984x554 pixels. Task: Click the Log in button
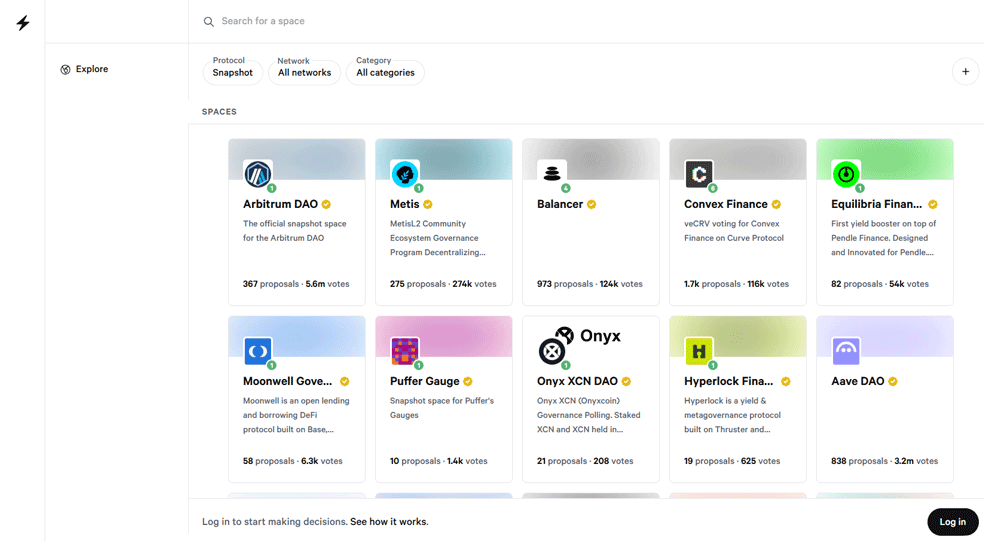pyautogui.click(x=953, y=522)
